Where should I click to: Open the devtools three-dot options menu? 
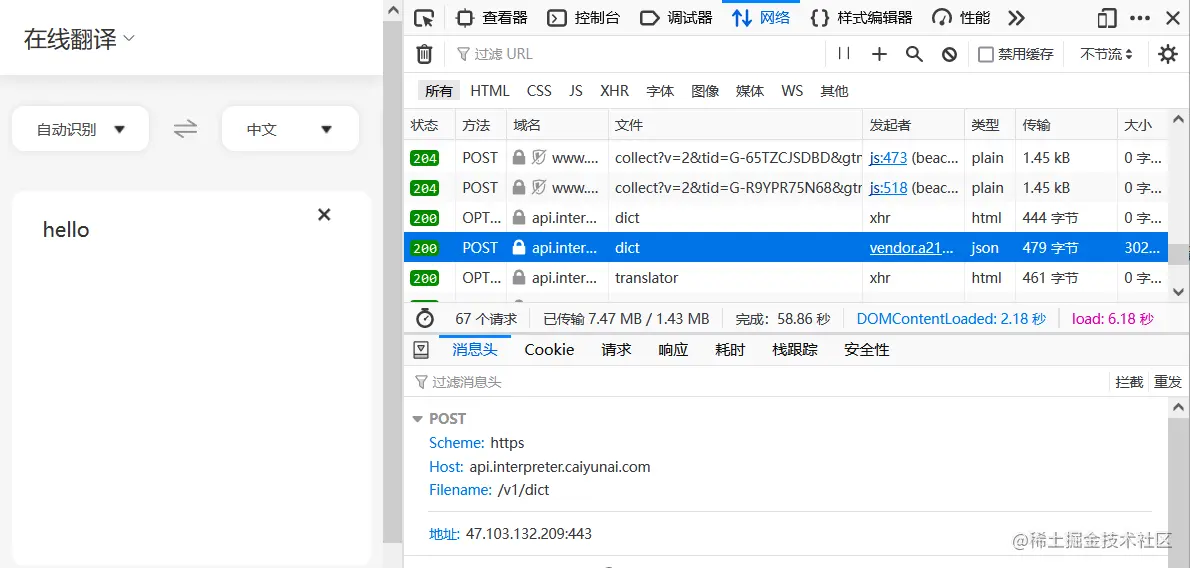pos(1140,18)
